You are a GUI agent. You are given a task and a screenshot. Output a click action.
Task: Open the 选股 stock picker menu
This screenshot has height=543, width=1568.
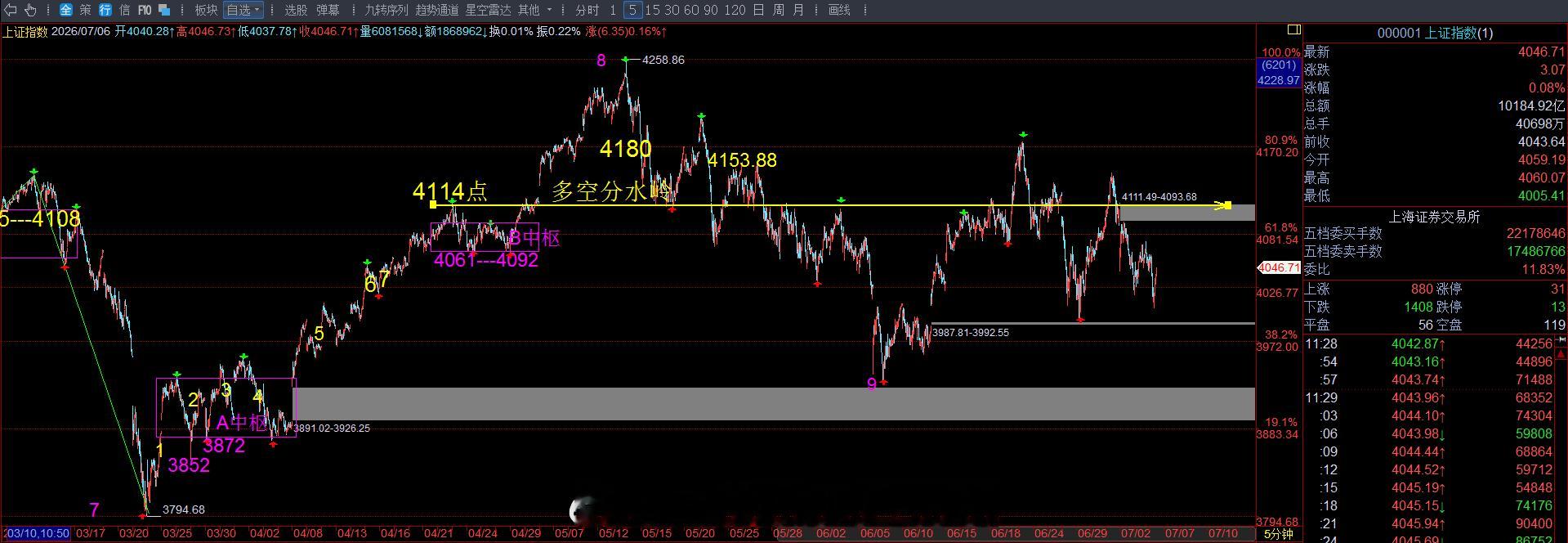click(x=296, y=10)
